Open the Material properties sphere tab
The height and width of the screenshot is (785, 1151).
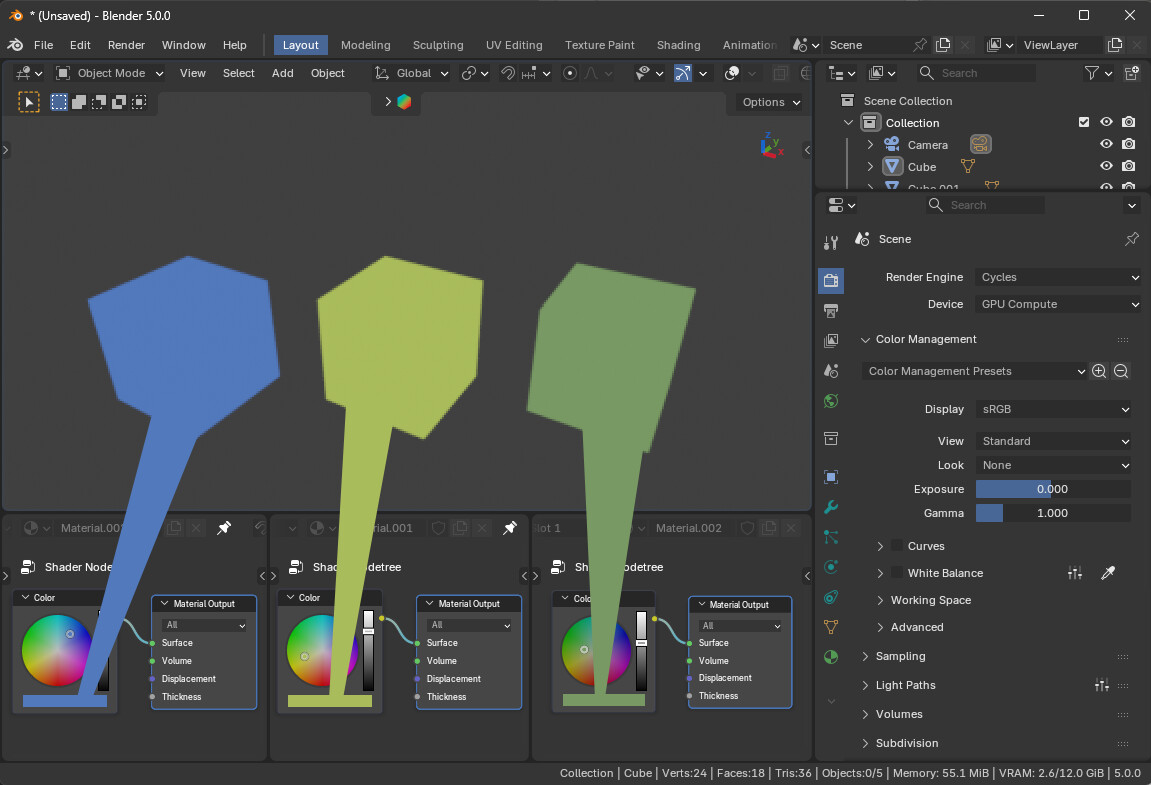pyautogui.click(x=831, y=657)
